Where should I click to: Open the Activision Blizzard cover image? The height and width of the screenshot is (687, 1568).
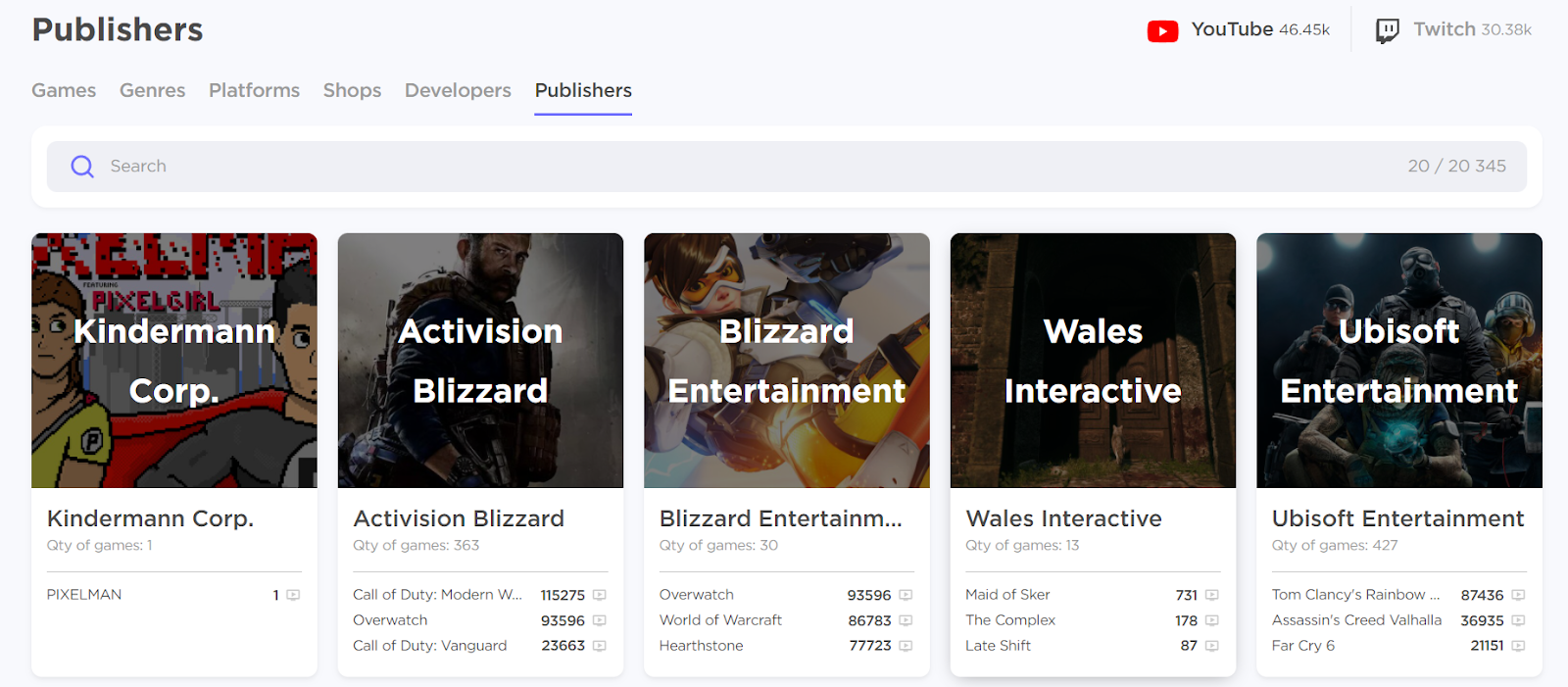point(480,361)
